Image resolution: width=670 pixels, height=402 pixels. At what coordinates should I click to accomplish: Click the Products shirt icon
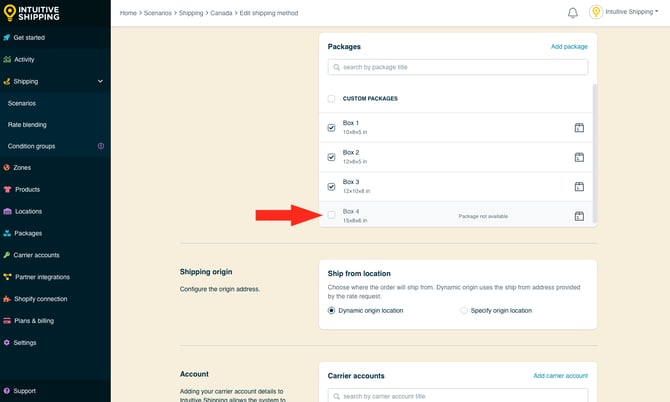pos(7,189)
